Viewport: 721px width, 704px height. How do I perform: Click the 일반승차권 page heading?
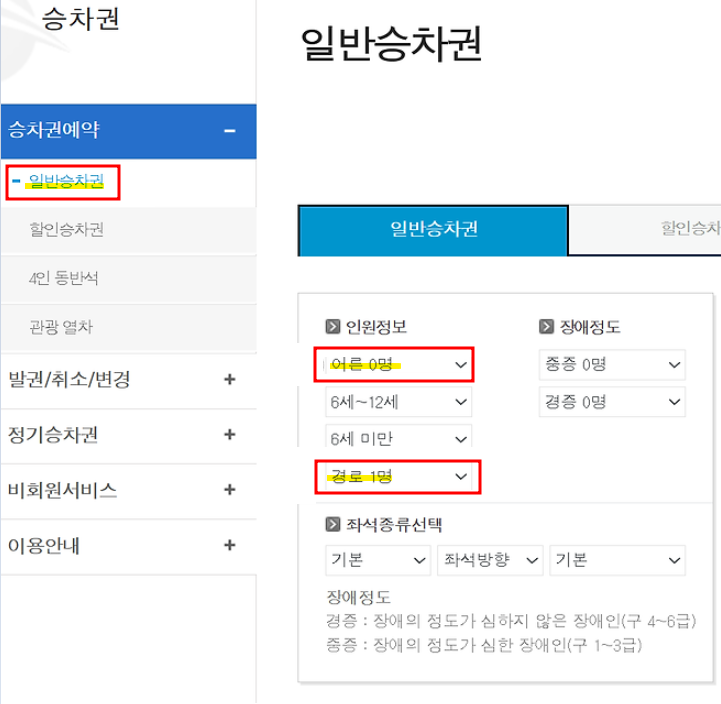391,44
